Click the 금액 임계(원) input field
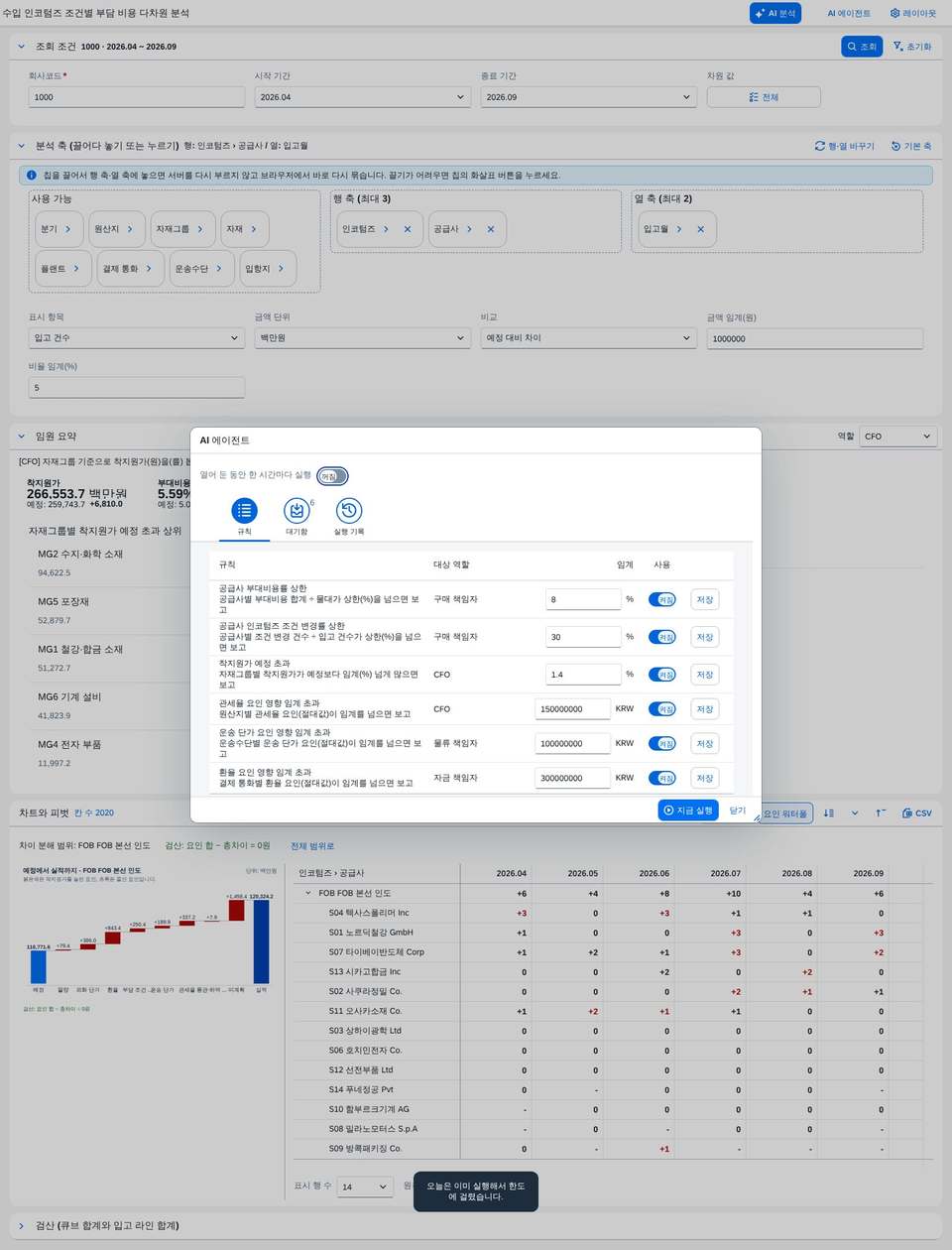 pyautogui.click(x=815, y=338)
